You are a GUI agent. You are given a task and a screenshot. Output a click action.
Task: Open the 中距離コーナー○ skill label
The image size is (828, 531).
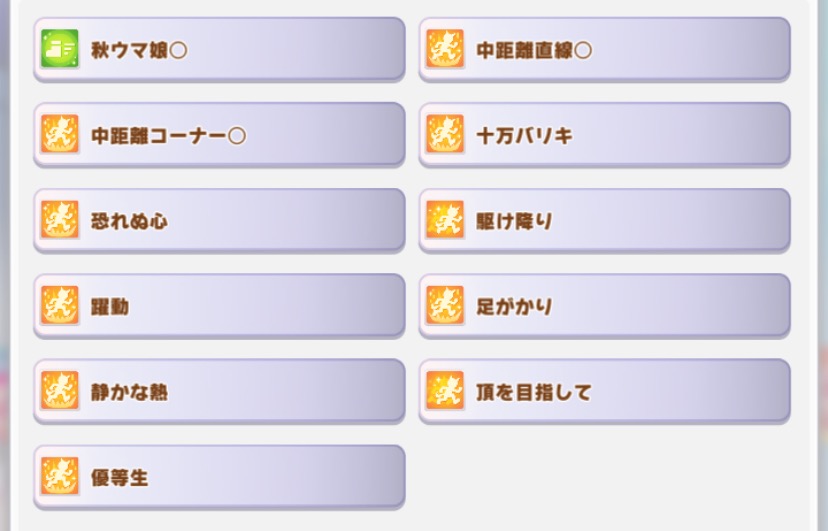168,134
